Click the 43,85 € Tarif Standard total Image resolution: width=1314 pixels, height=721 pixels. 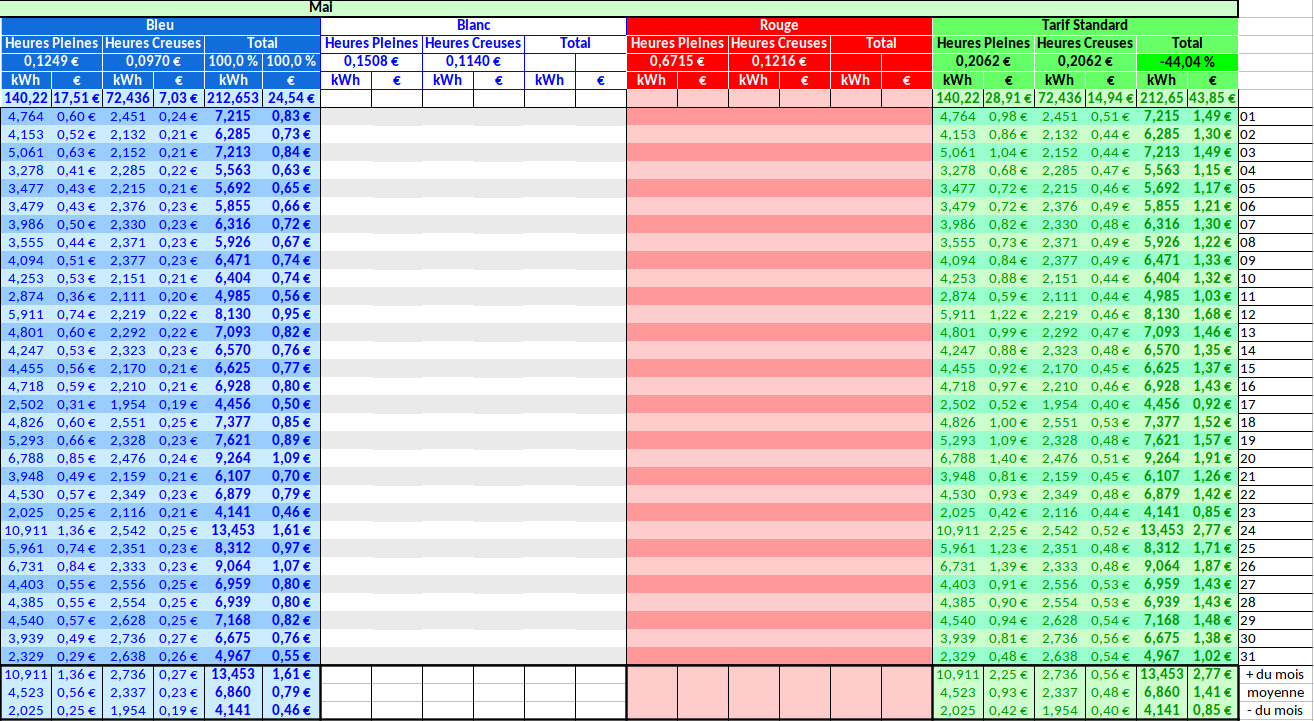pos(1212,98)
